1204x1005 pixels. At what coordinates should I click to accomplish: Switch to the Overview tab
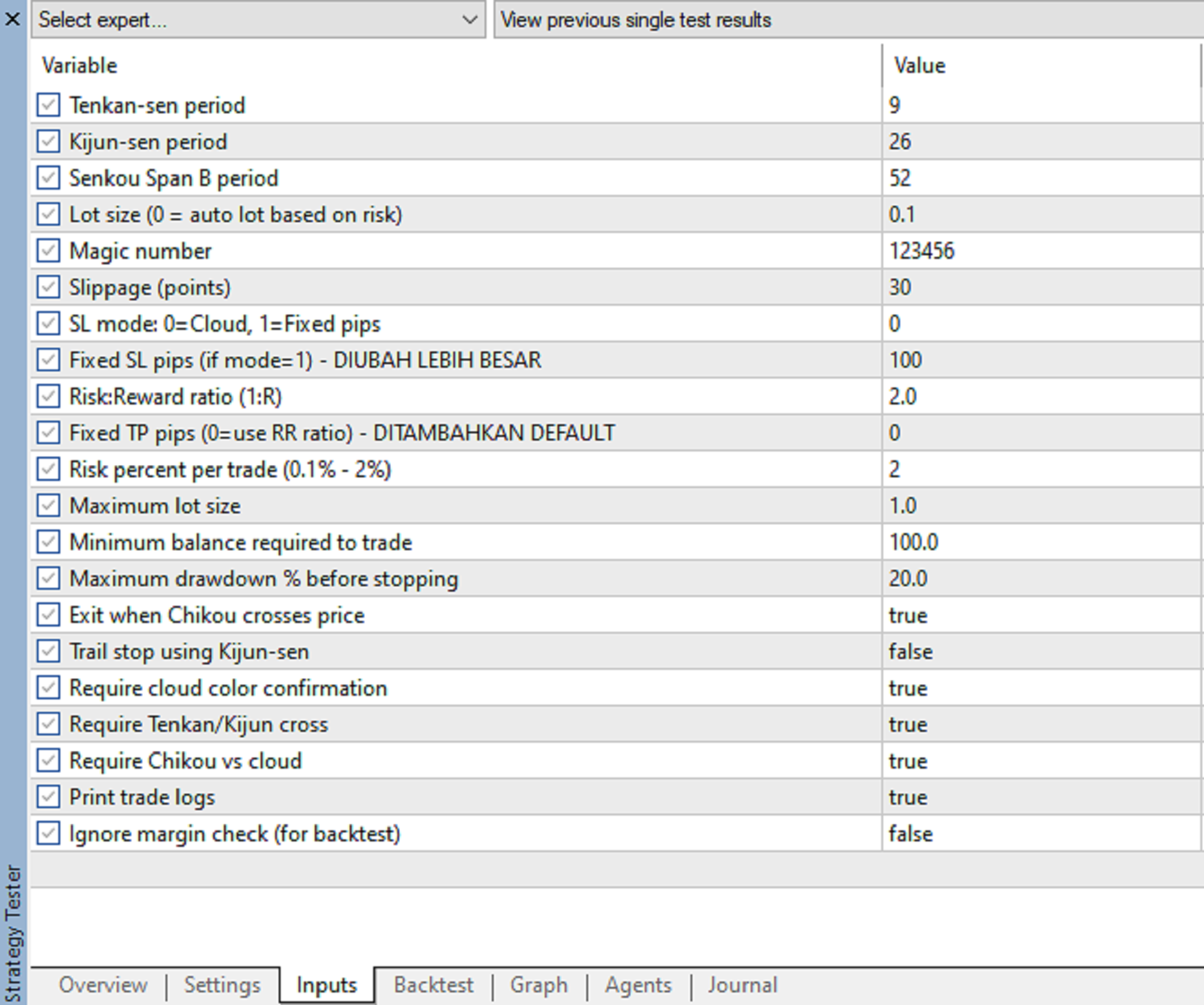[103, 985]
